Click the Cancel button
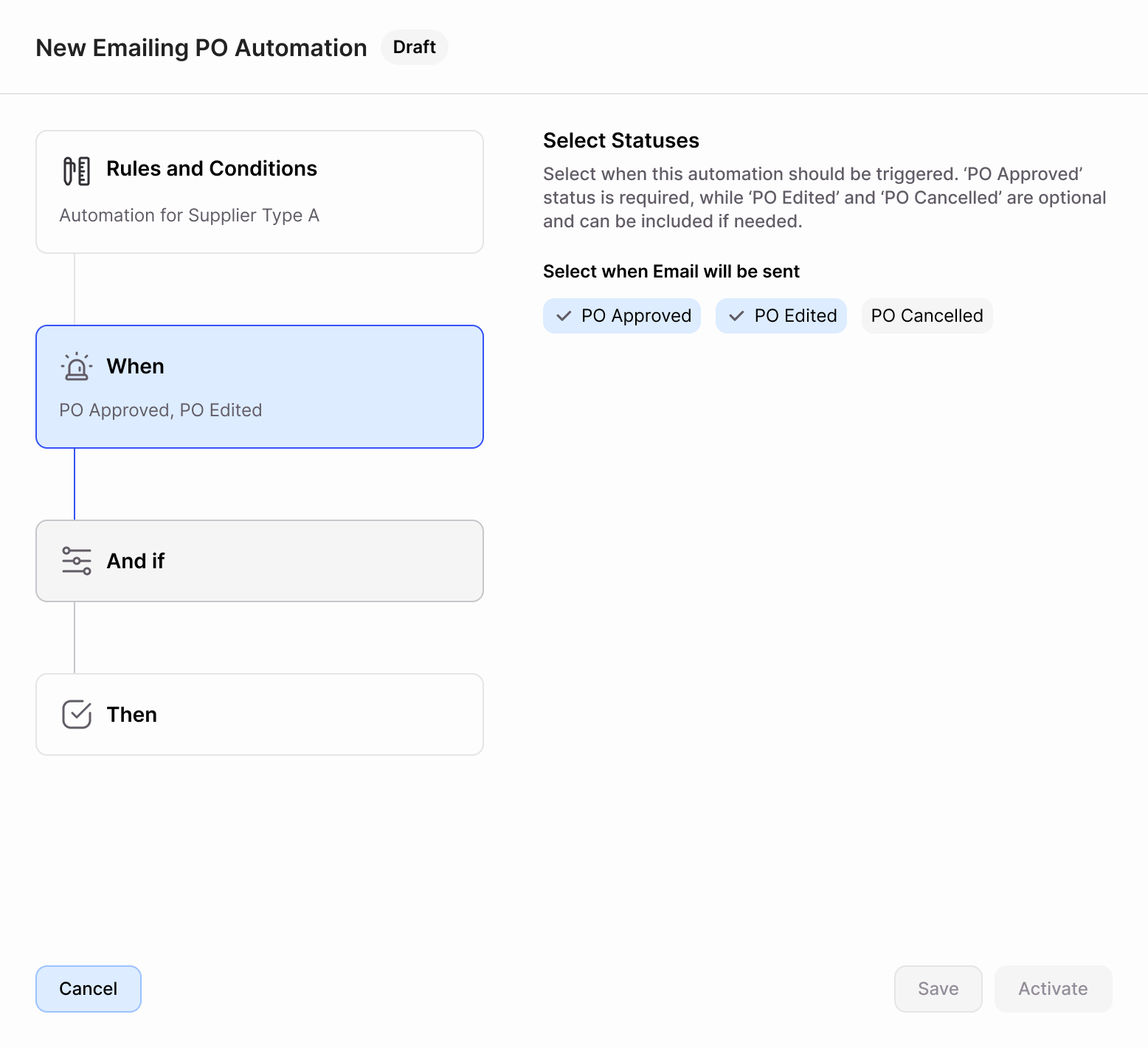Image resolution: width=1148 pixels, height=1048 pixels. pos(88,988)
